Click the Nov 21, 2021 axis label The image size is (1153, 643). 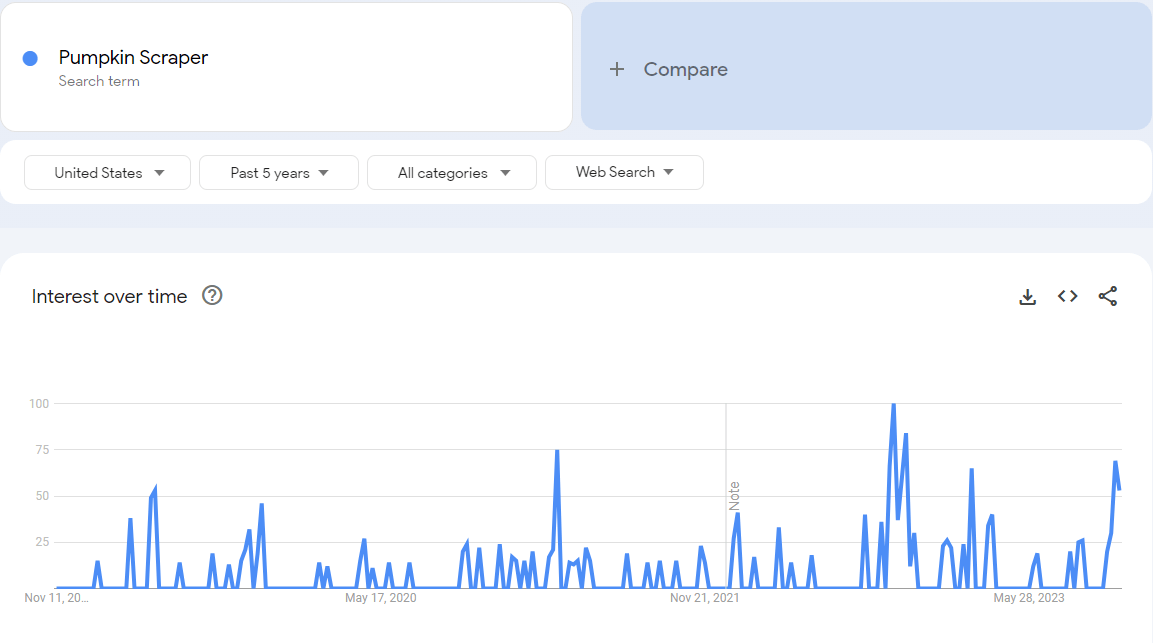pyautogui.click(x=705, y=598)
